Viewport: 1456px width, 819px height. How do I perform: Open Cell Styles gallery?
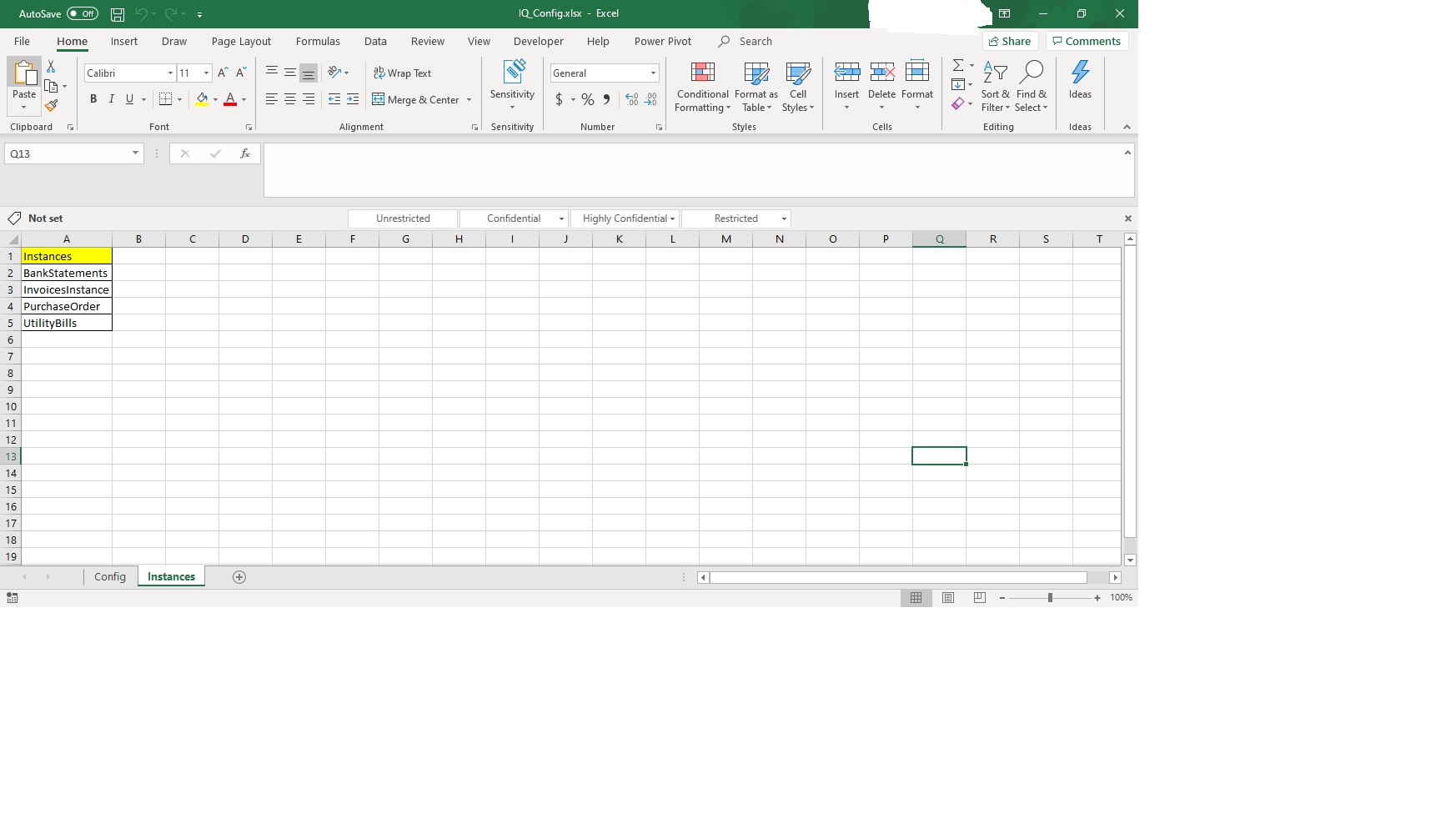point(798,87)
